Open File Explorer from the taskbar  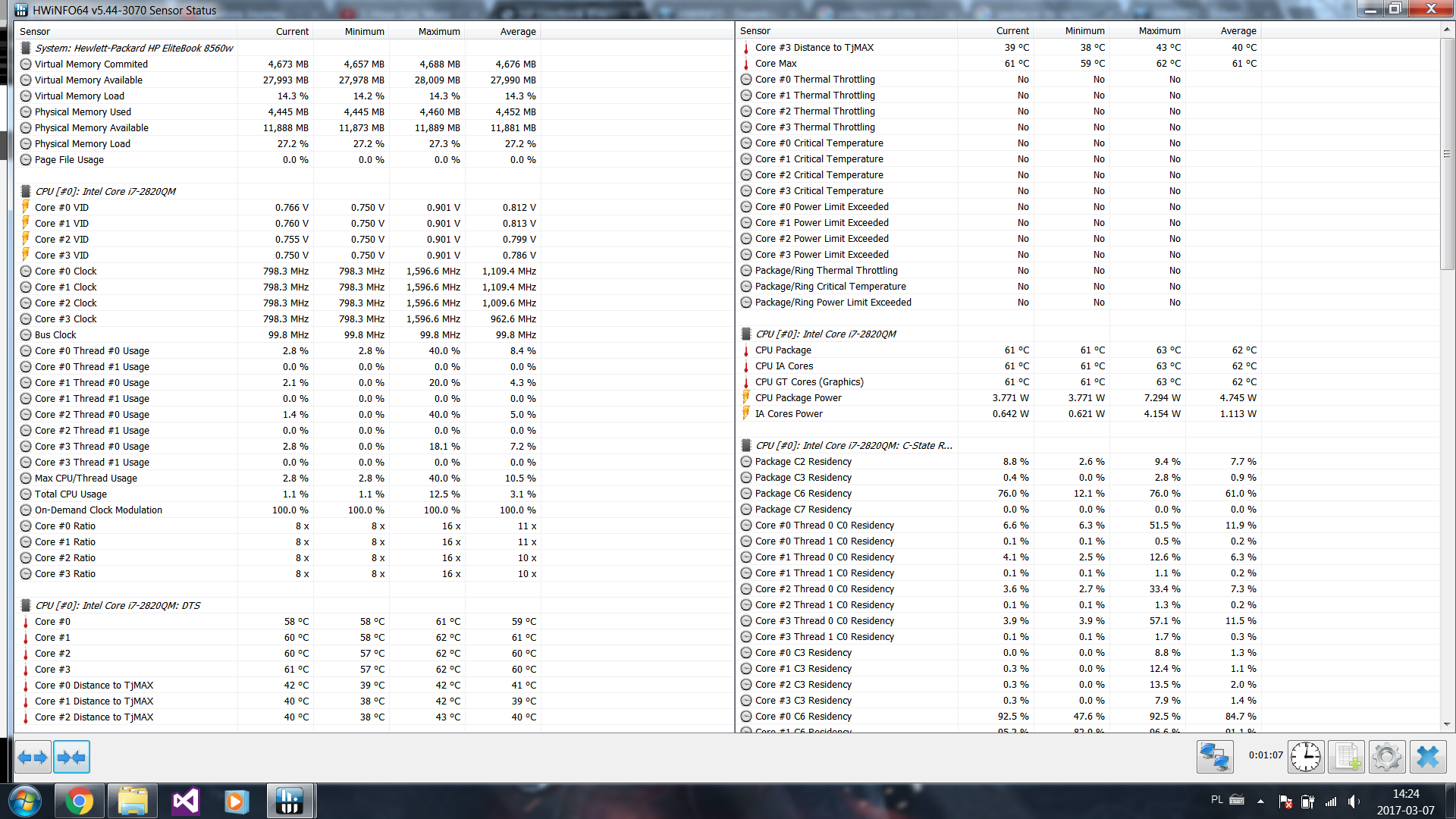pyautogui.click(x=132, y=801)
